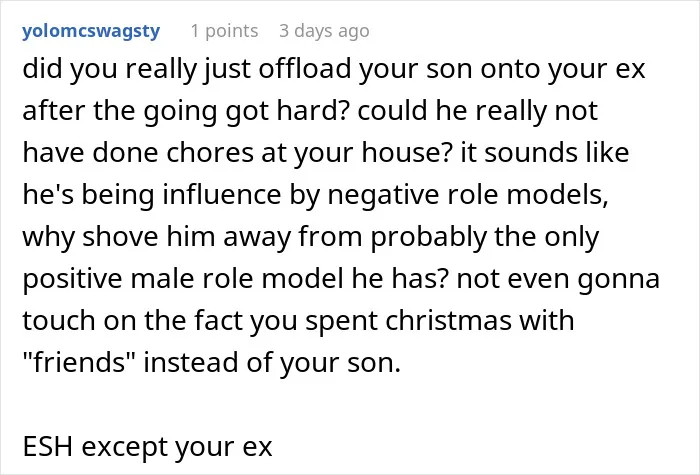Click the word "probably" in the comment
This screenshot has width=700, height=475.
(429, 236)
